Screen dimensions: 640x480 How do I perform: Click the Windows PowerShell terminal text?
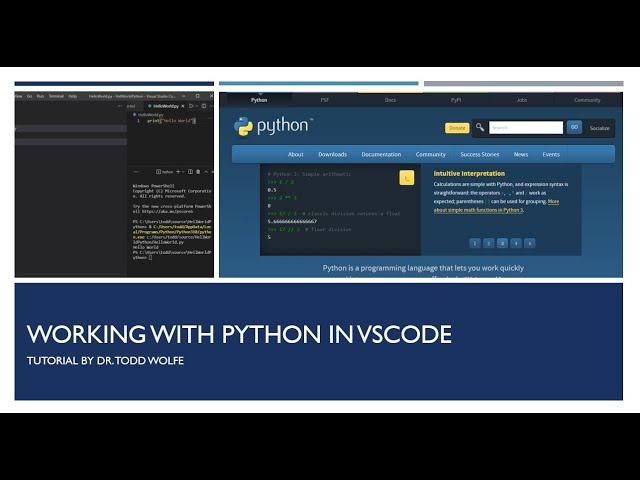[x=153, y=186]
